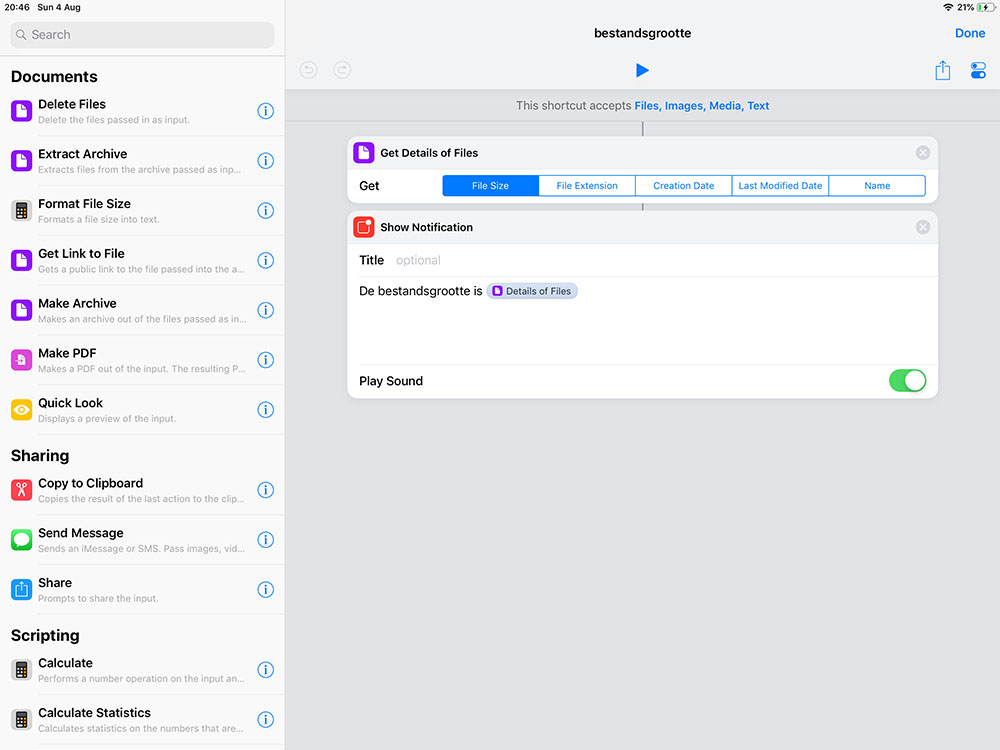Show info for Quick Look action
This screenshot has height=750, width=1000.
265,410
